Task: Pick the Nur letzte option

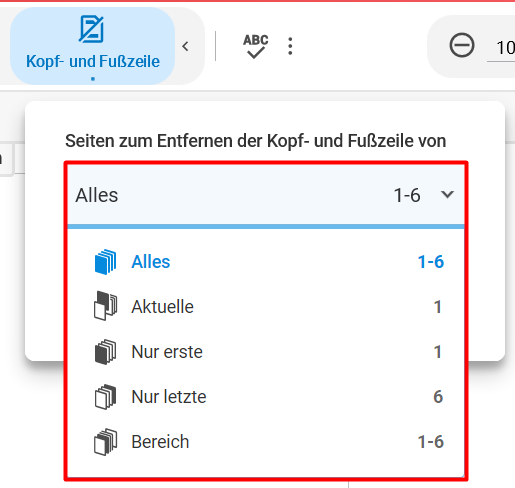Action: 266,397
